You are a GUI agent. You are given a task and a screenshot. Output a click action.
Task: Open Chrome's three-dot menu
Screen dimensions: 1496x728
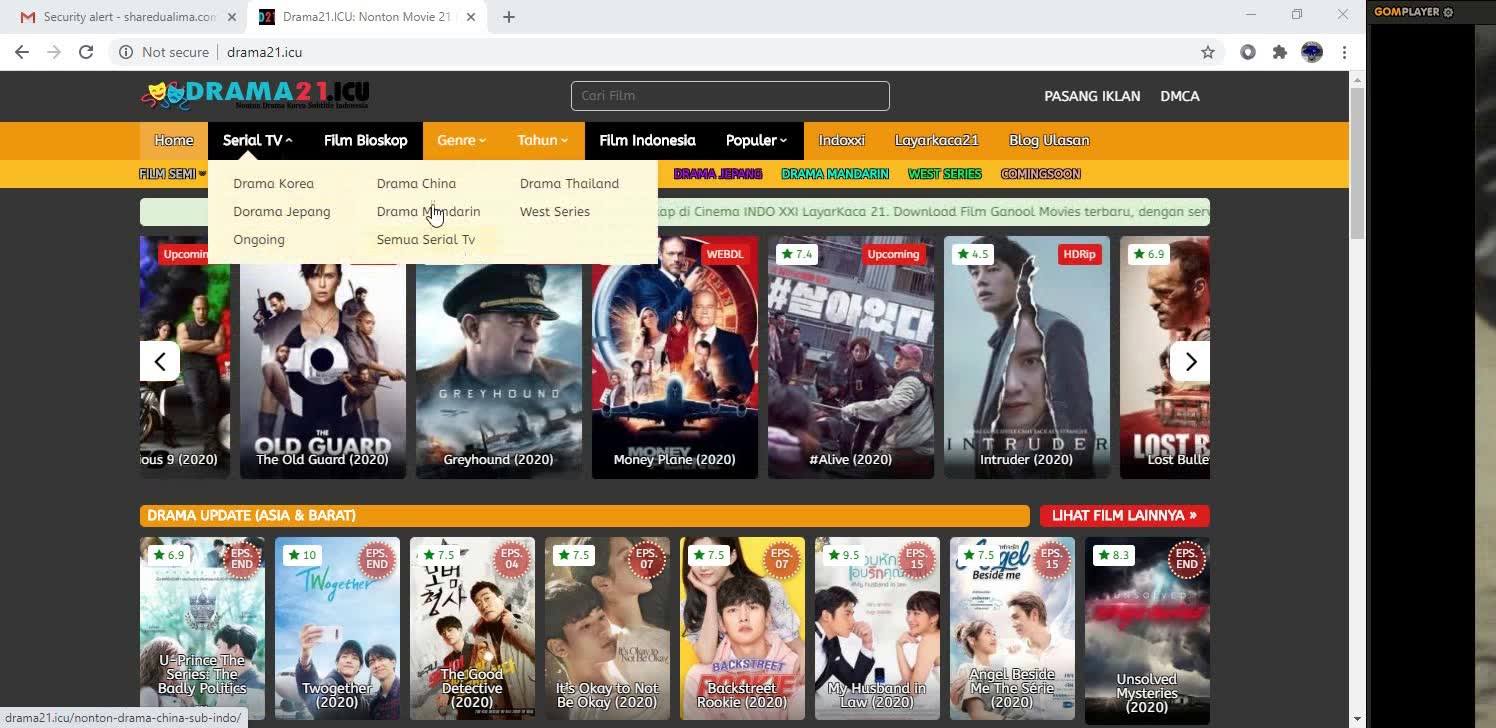(x=1345, y=52)
